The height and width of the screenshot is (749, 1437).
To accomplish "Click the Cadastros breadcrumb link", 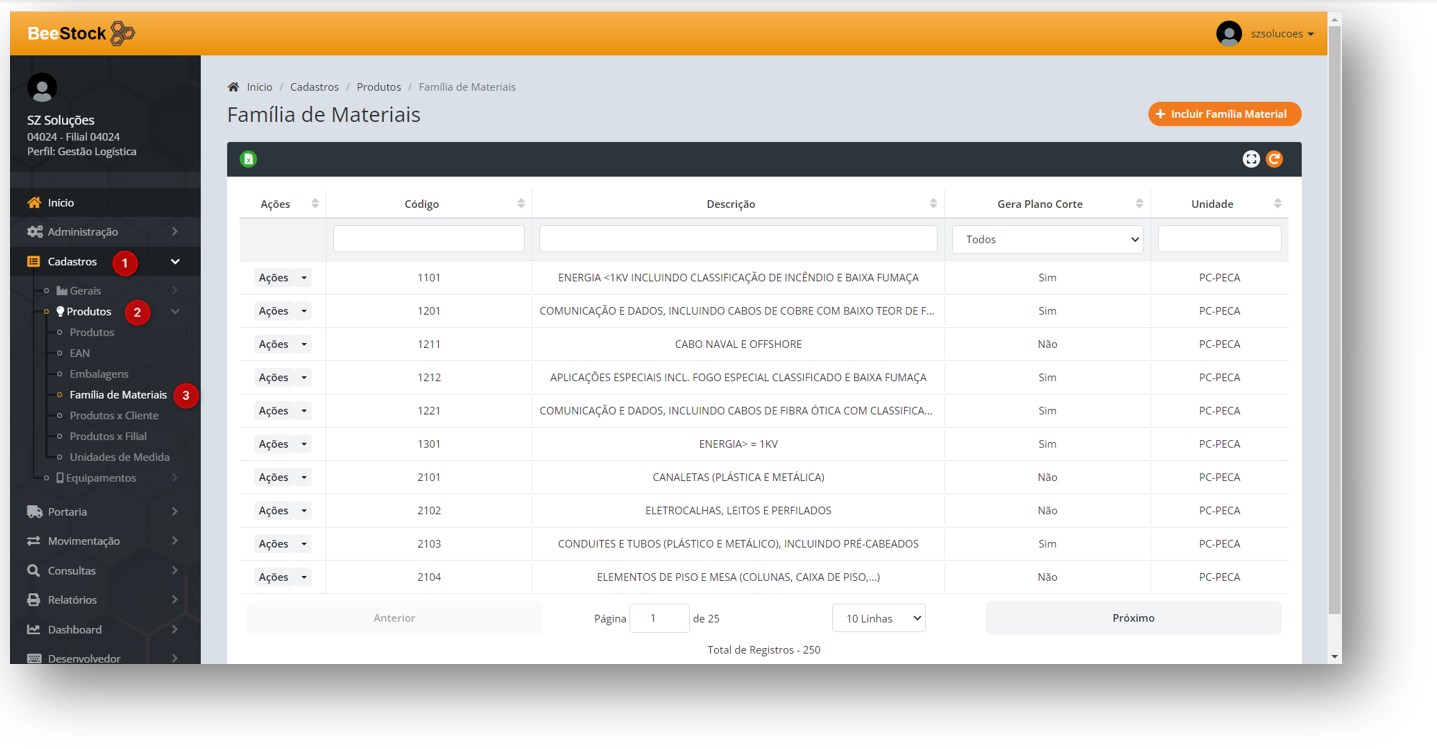I will [314, 87].
